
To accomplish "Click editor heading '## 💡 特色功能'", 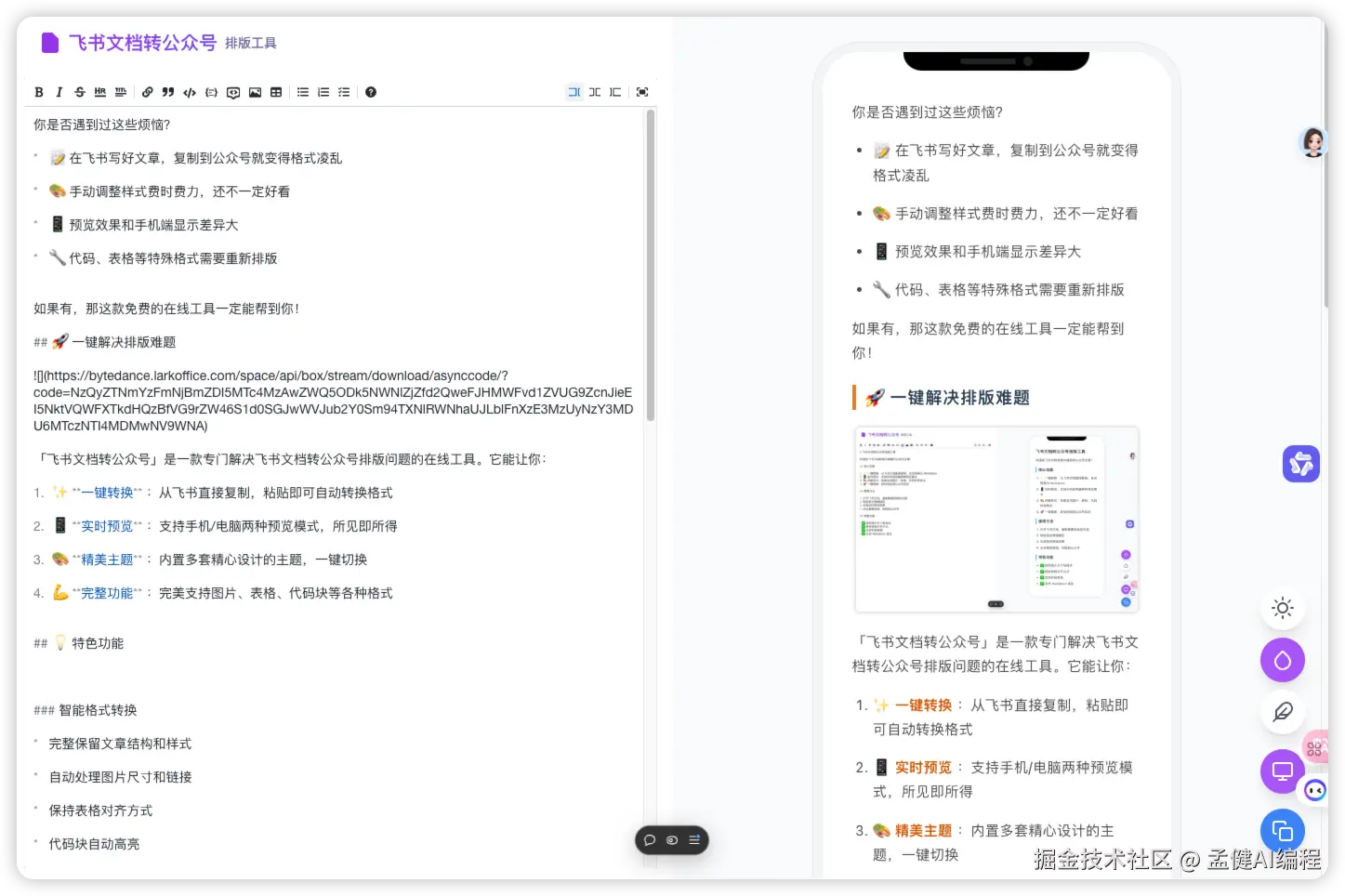I will coord(79,643).
